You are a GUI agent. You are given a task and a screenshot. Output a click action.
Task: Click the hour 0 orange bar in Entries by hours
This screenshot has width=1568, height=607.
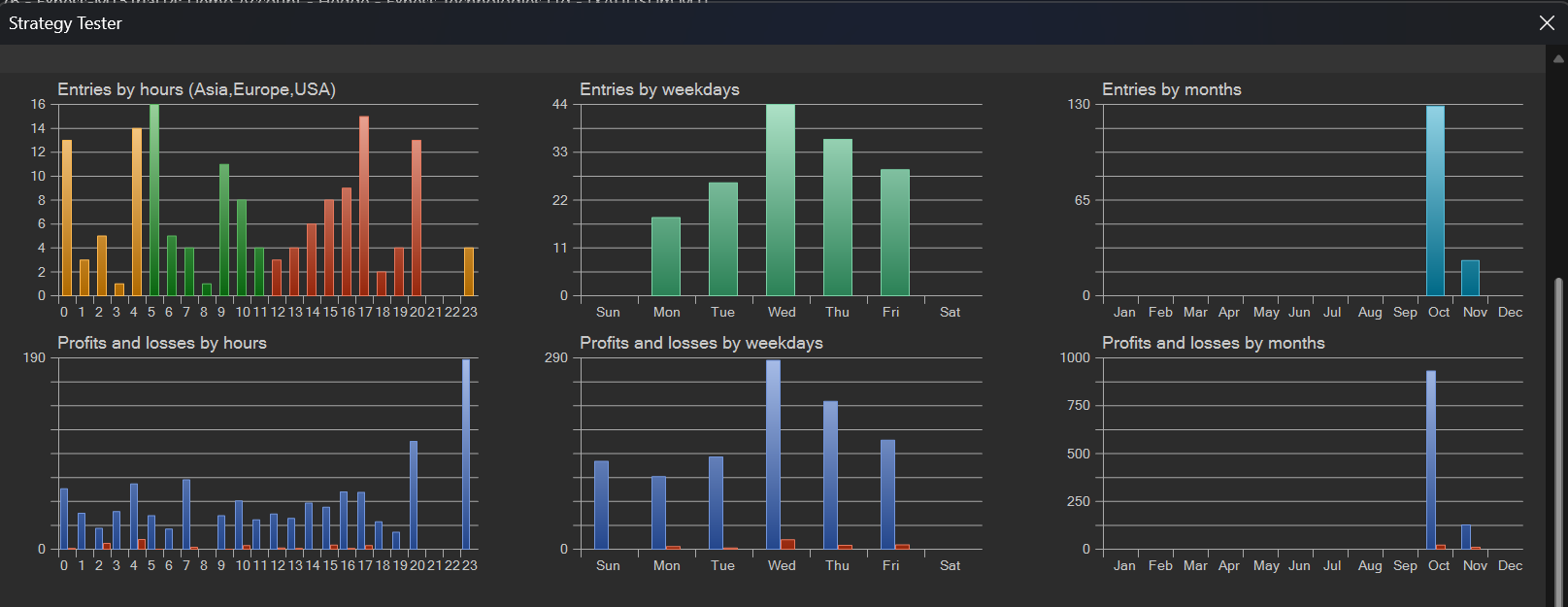tap(67, 218)
